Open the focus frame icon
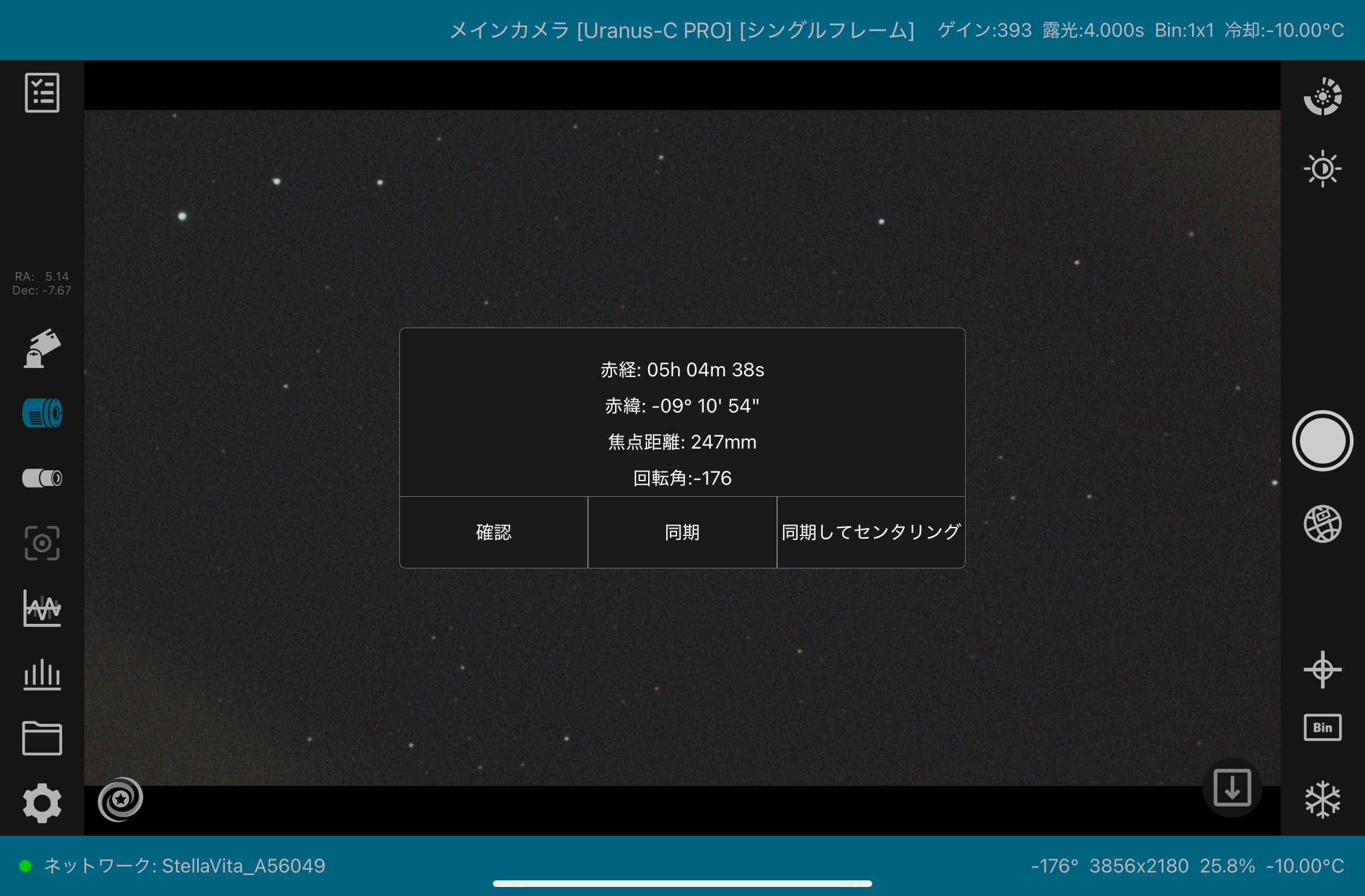 [42, 543]
